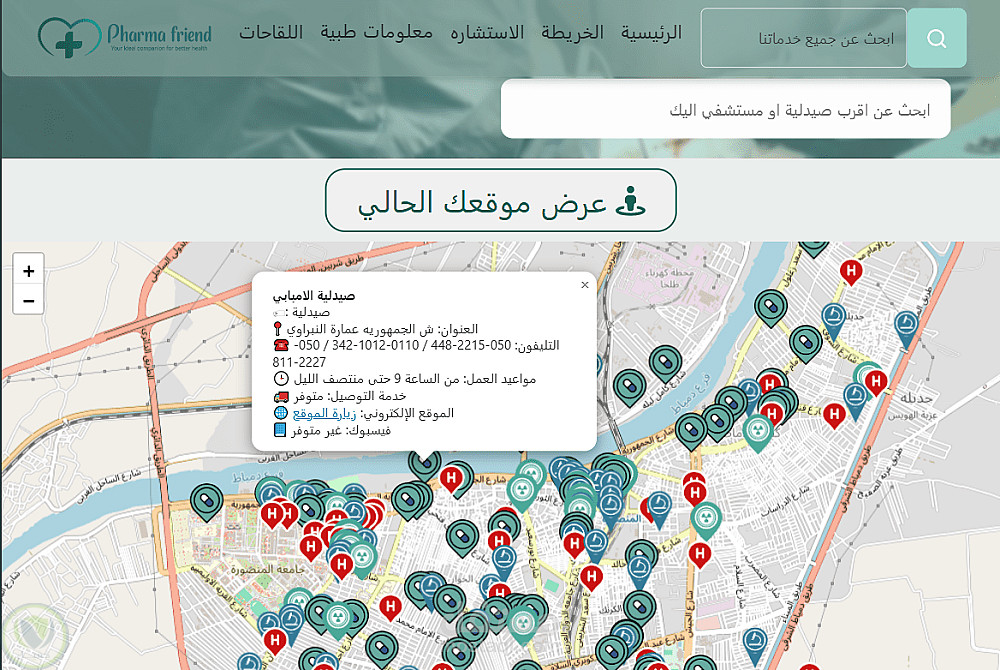This screenshot has height=670, width=1000.
Task: Click the nearest pharmacy or hospital search box
Action: pos(726,109)
